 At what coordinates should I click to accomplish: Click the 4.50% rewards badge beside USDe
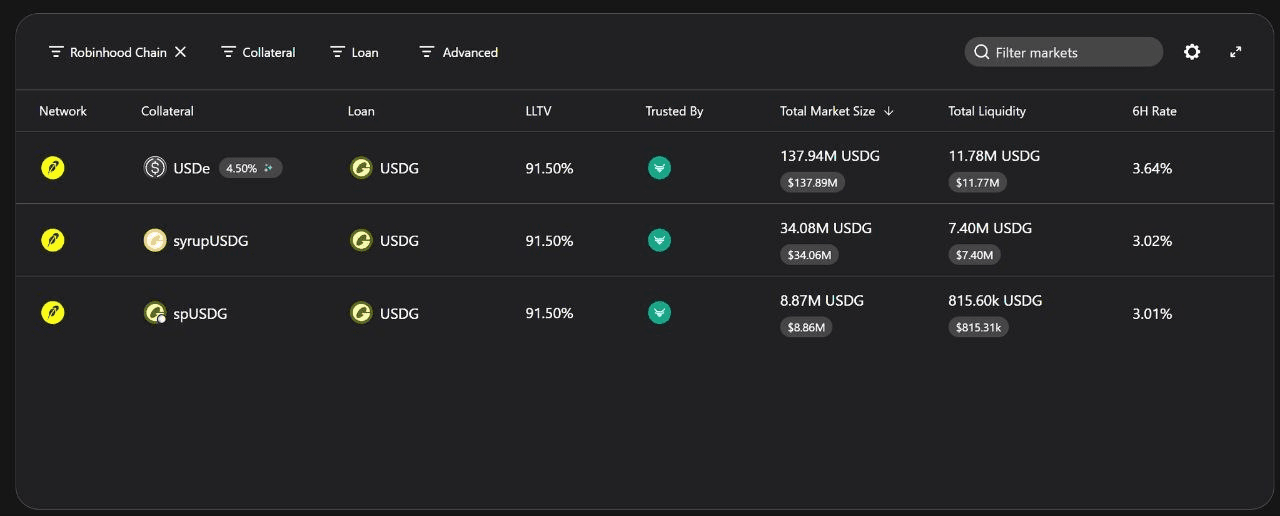pyautogui.click(x=251, y=168)
